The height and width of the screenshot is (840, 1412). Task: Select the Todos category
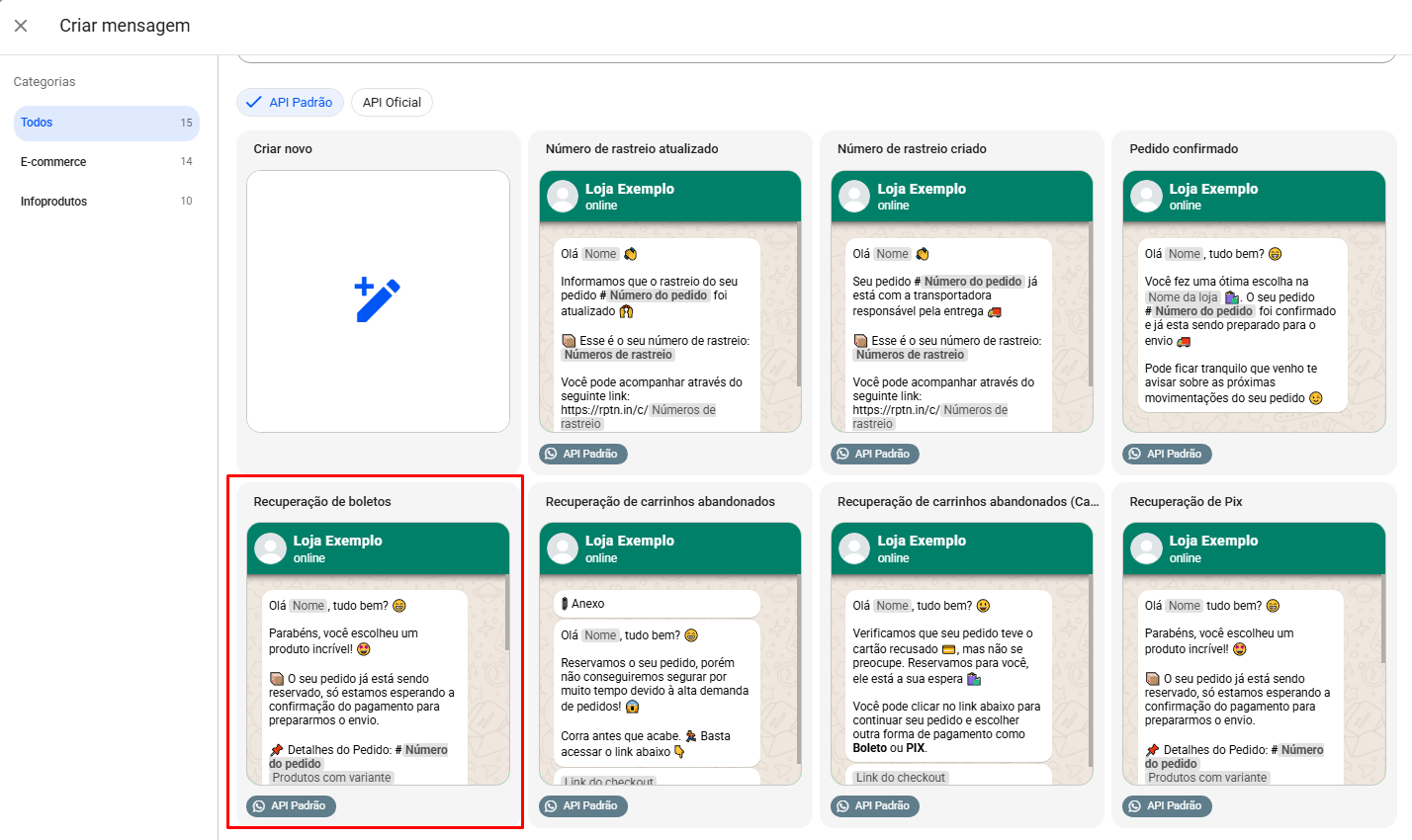(x=107, y=123)
